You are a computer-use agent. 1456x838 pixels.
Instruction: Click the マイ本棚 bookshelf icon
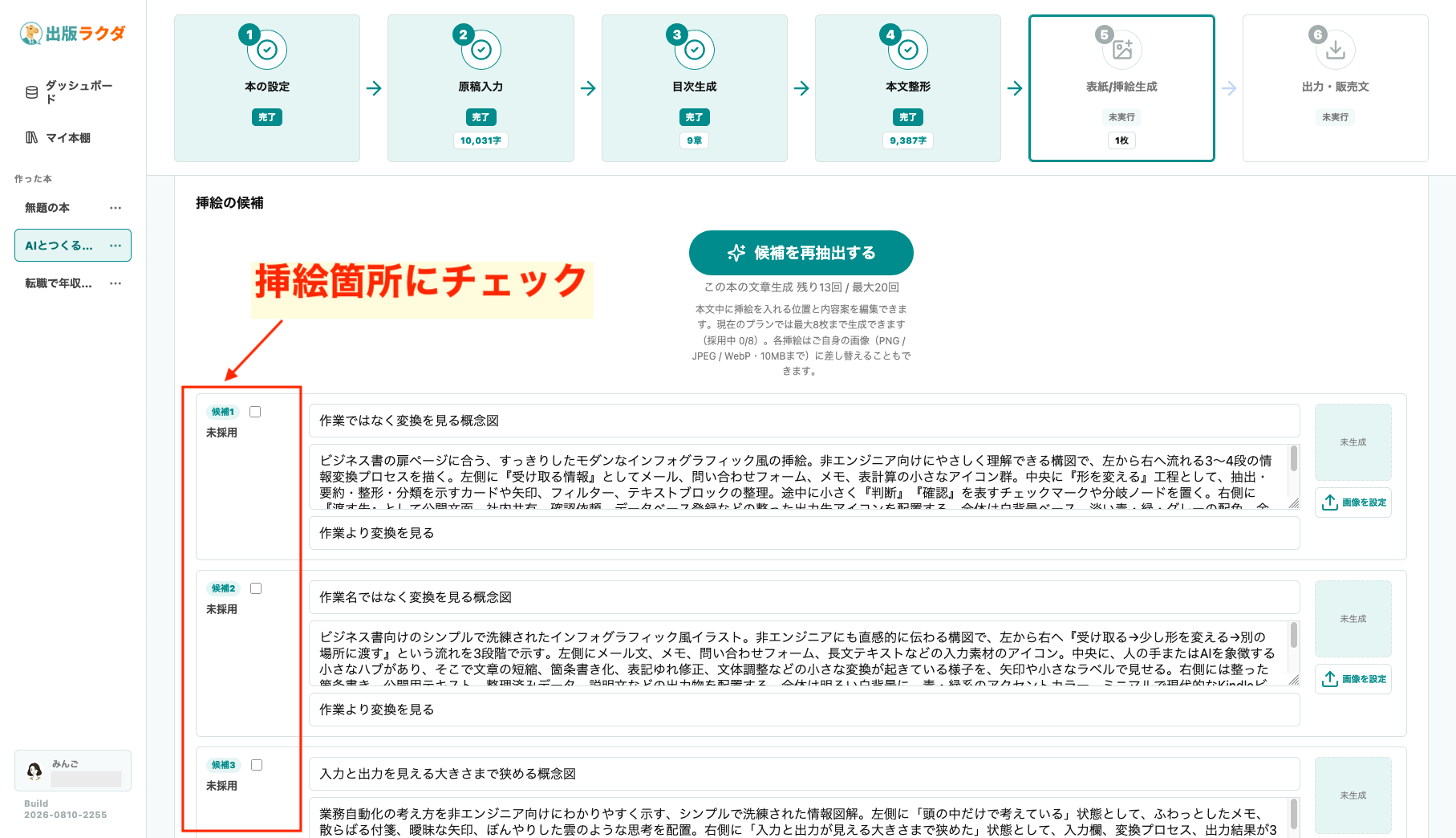[x=32, y=137]
